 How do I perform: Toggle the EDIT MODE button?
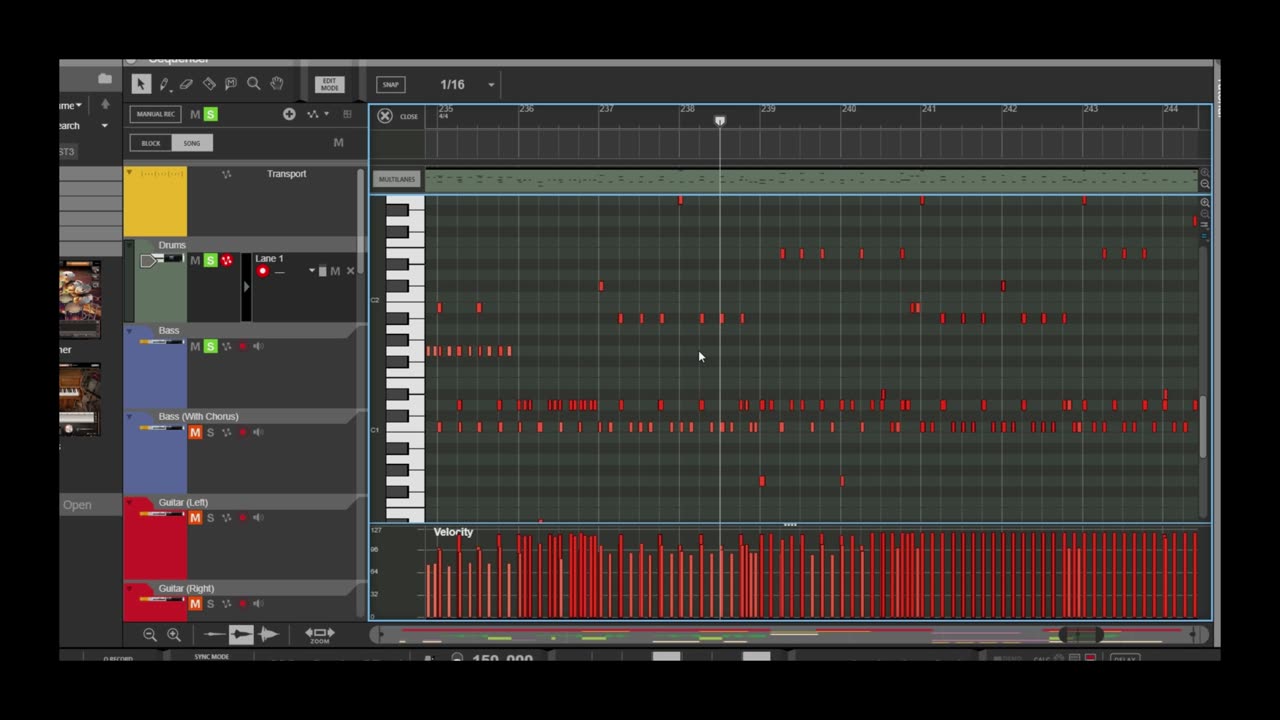point(329,85)
